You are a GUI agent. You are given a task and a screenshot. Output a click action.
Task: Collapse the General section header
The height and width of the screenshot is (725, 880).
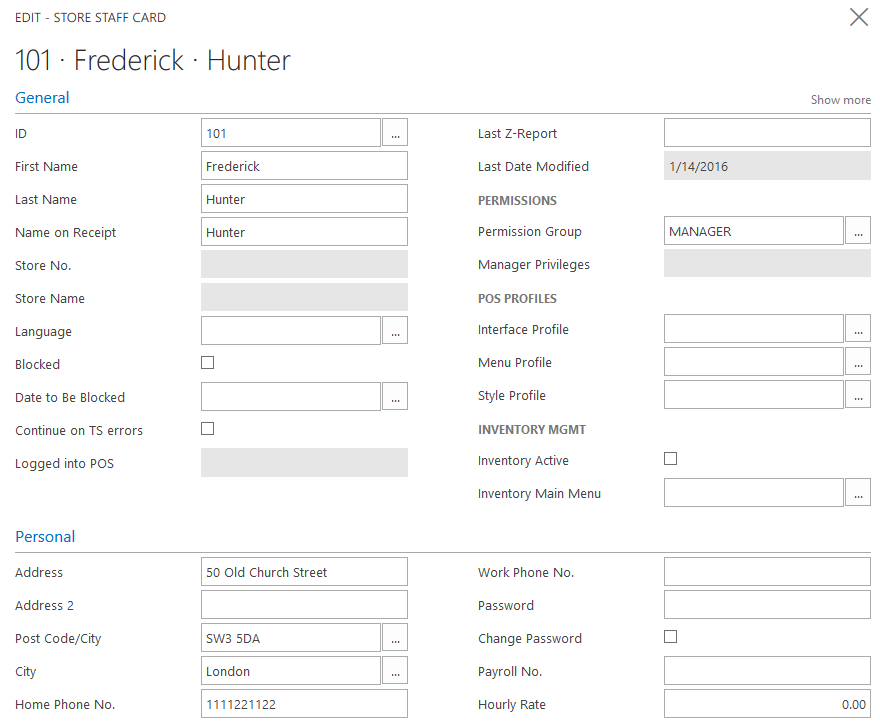click(42, 98)
